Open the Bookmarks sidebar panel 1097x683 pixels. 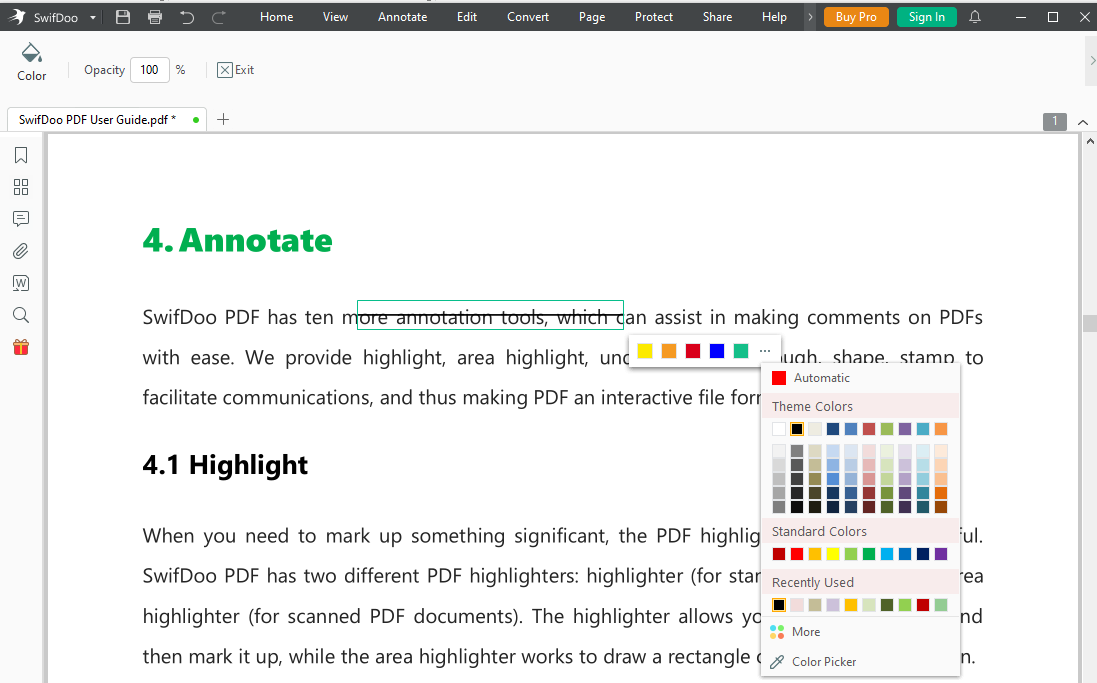[x=21, y=155]
